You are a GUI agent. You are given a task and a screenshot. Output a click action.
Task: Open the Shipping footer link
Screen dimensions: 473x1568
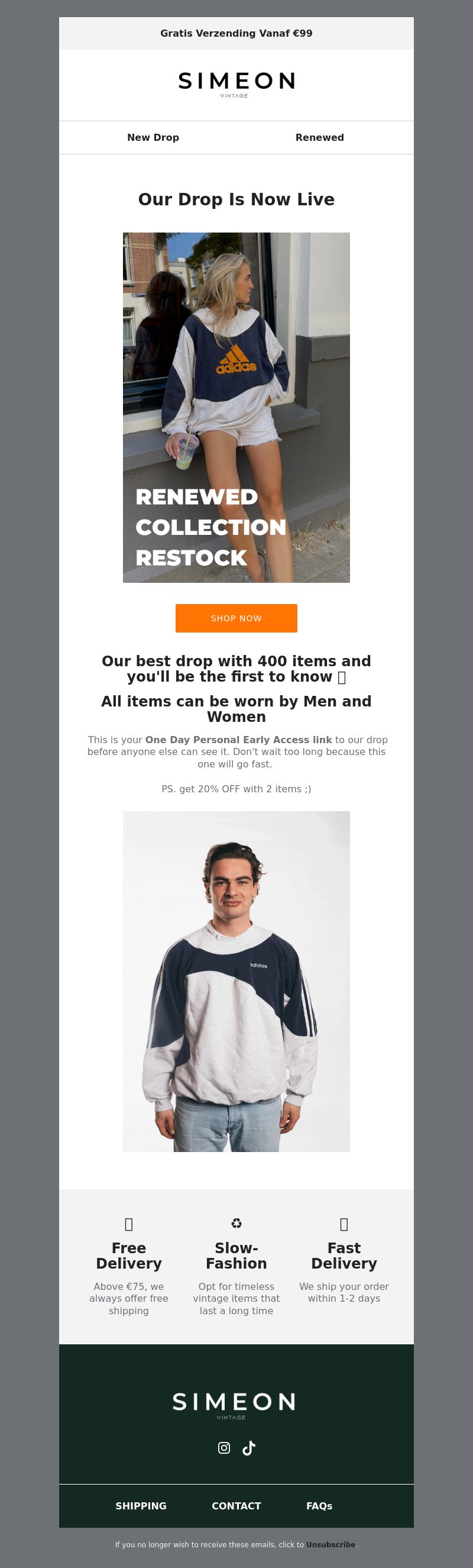[x=141, y=1505]
